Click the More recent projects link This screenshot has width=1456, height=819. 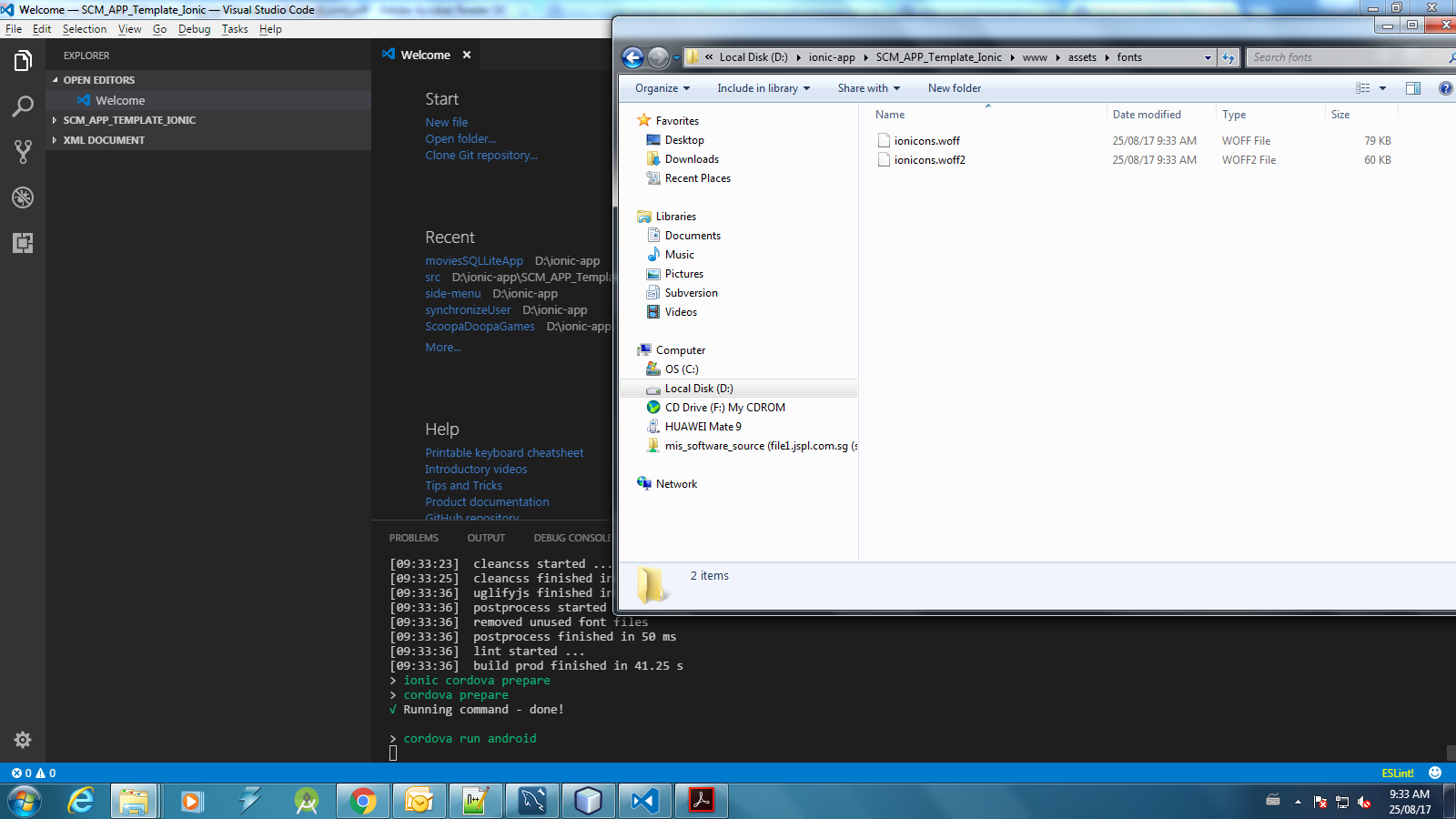(443, 347)
